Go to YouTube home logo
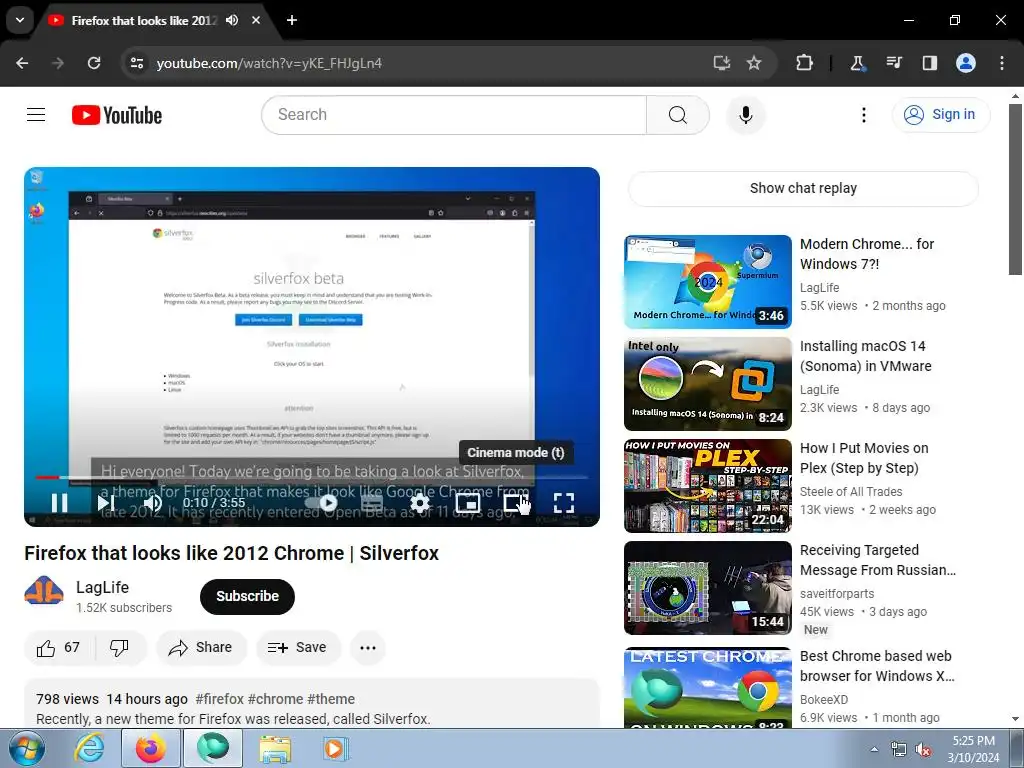The image size is (1024, 768). click(x=117, y=115)
